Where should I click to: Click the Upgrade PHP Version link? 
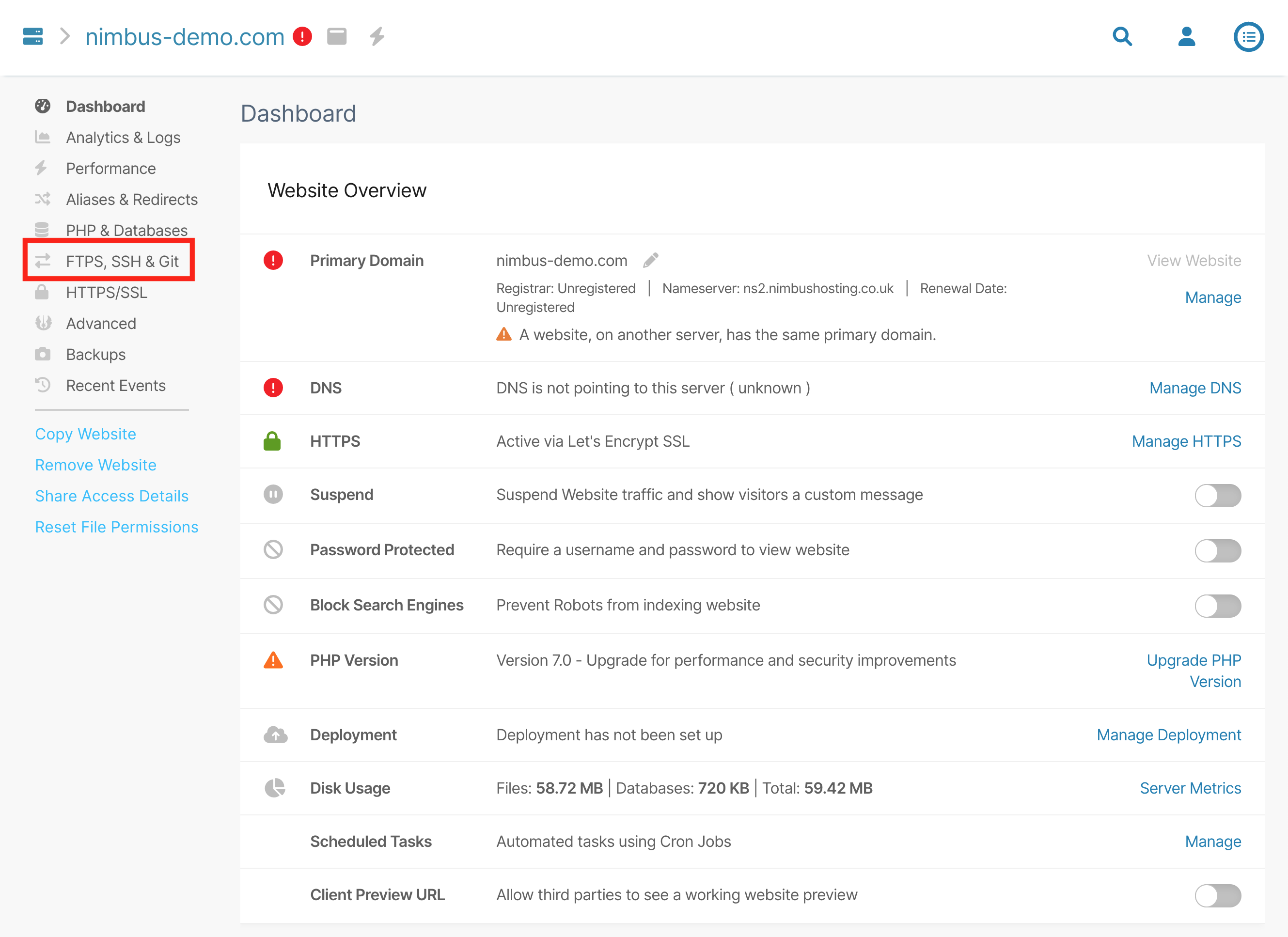[x=1193, y=670]
